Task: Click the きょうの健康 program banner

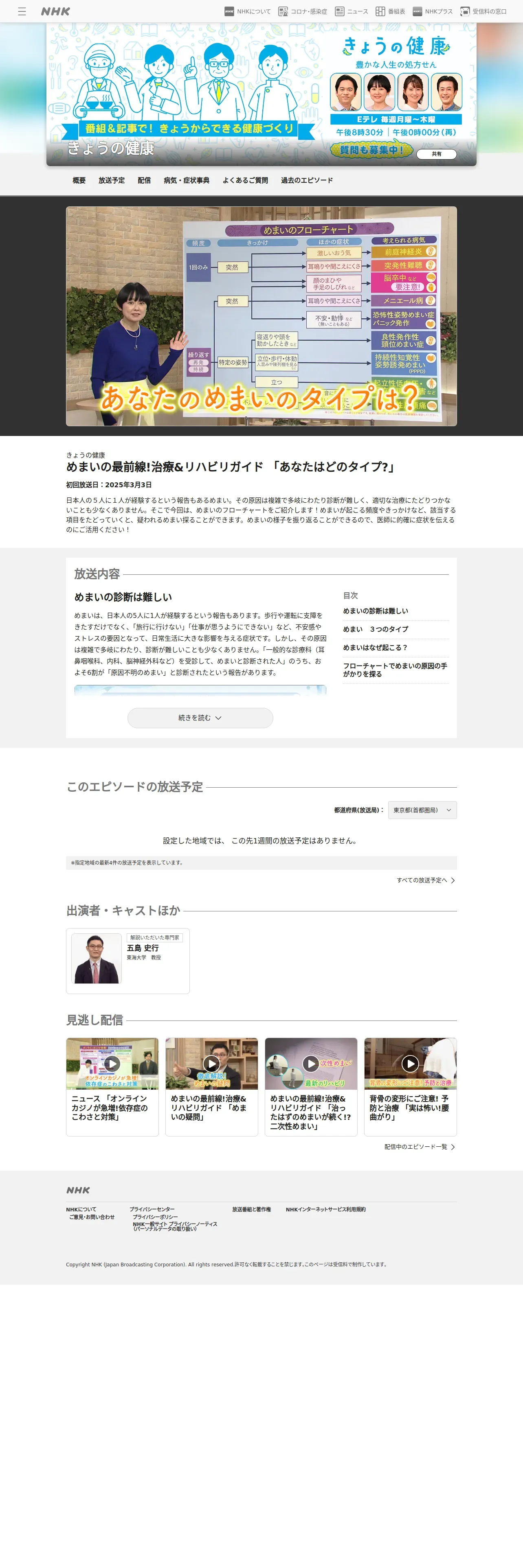Action: click(x=261, y=94)
